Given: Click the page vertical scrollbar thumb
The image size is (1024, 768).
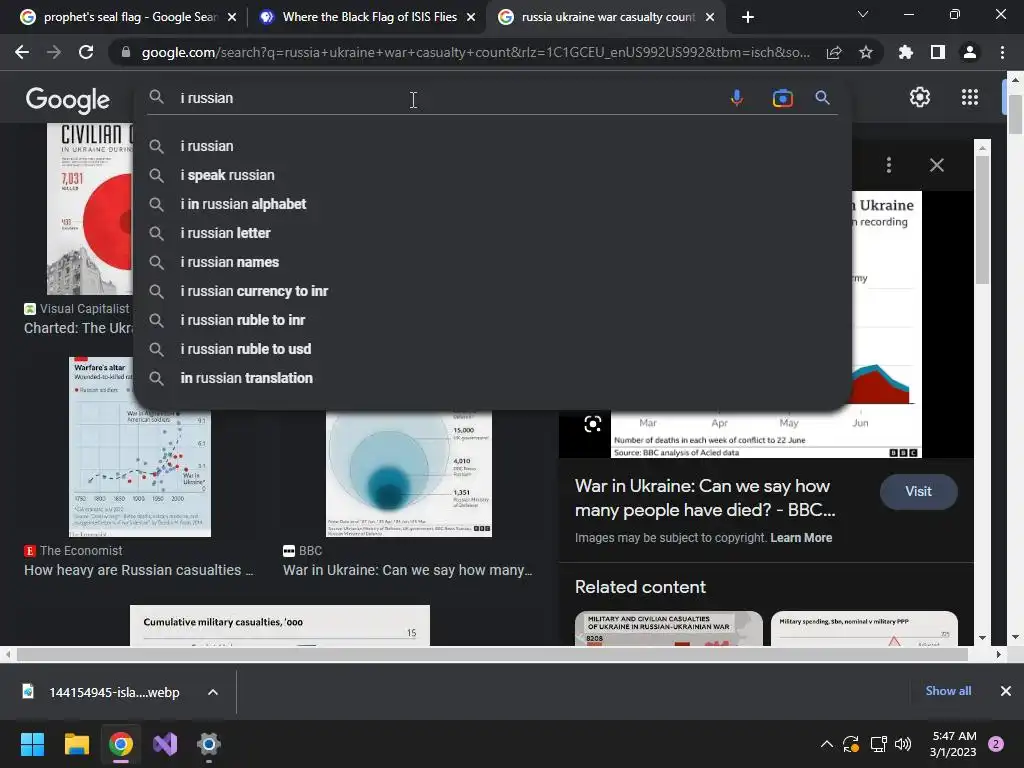Looking at the screenshot, I should pos(1015,114).
